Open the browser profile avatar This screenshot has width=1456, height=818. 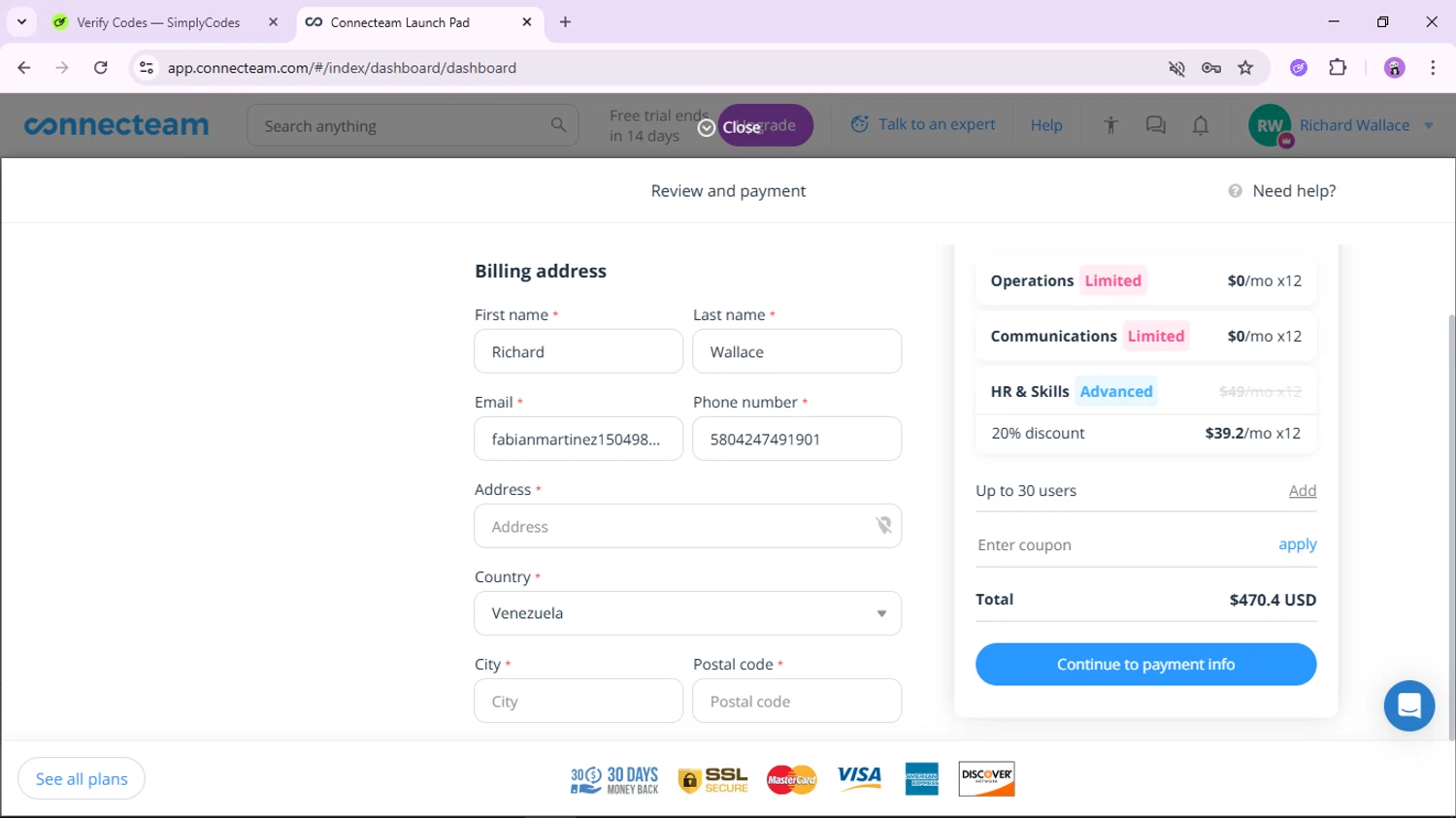click(x=1394, y=68)
